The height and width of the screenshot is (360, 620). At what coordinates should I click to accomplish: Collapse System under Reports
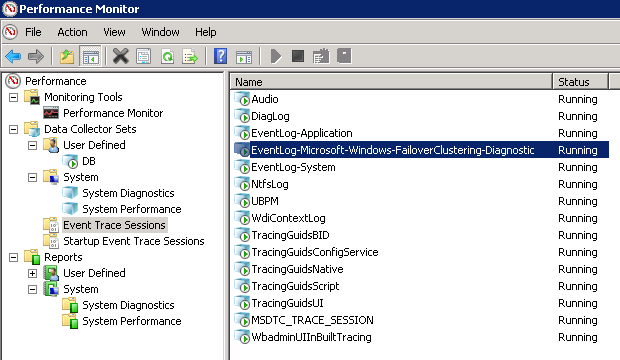pyautogui.click(x=32, y=290)
